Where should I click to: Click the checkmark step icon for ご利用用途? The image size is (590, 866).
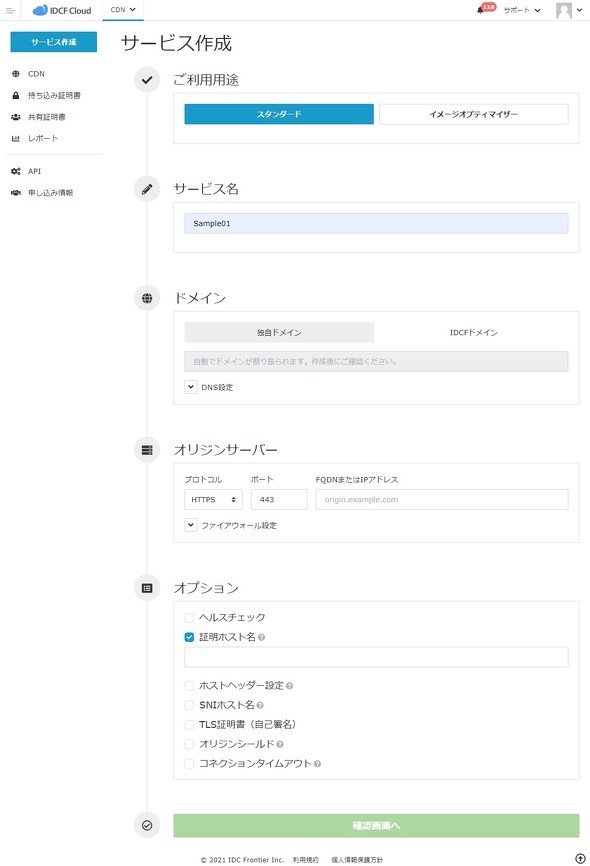[147, 80]
